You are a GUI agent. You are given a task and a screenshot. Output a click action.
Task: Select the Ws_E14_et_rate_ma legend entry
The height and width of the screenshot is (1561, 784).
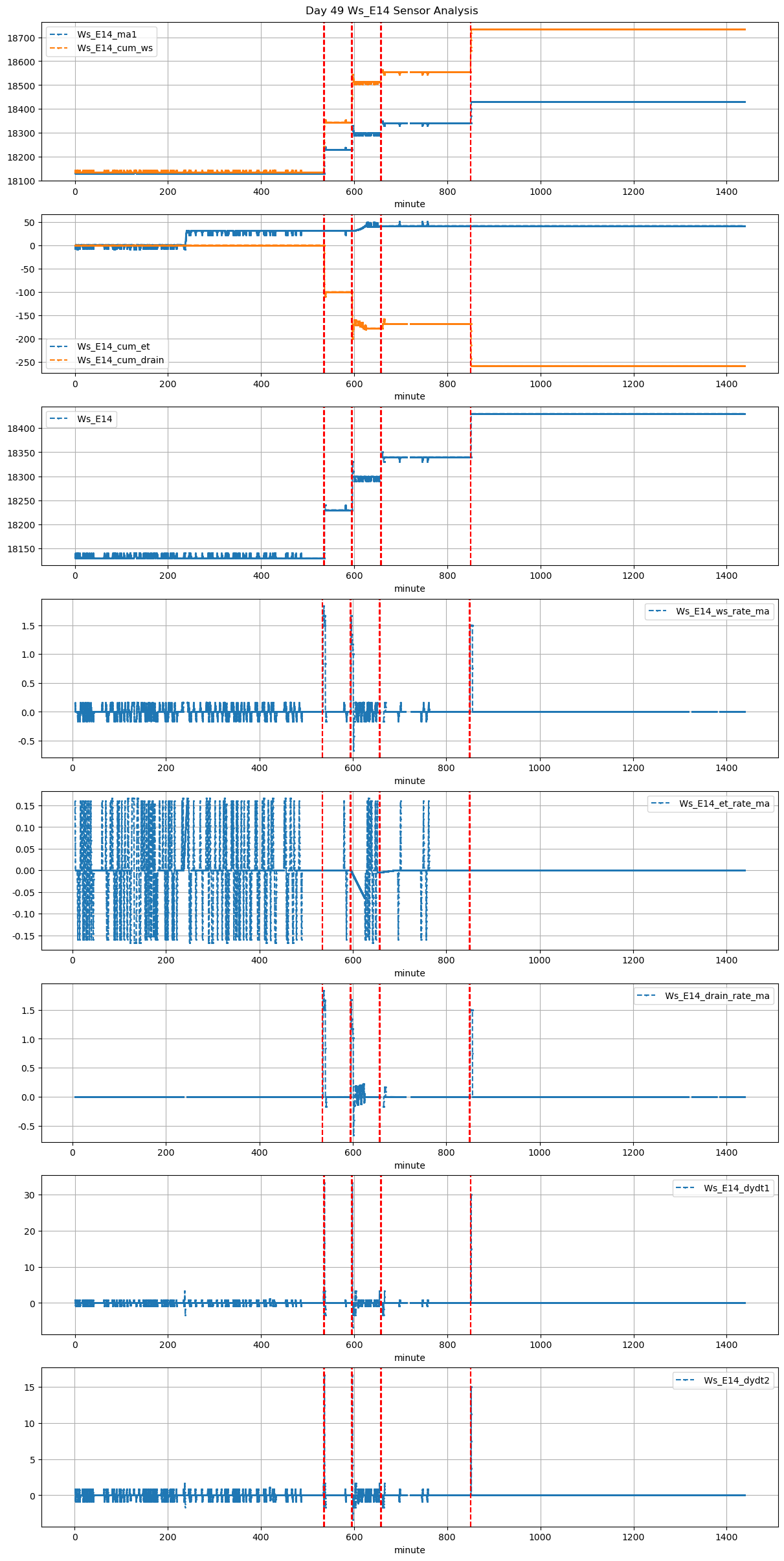coord(724,803)
